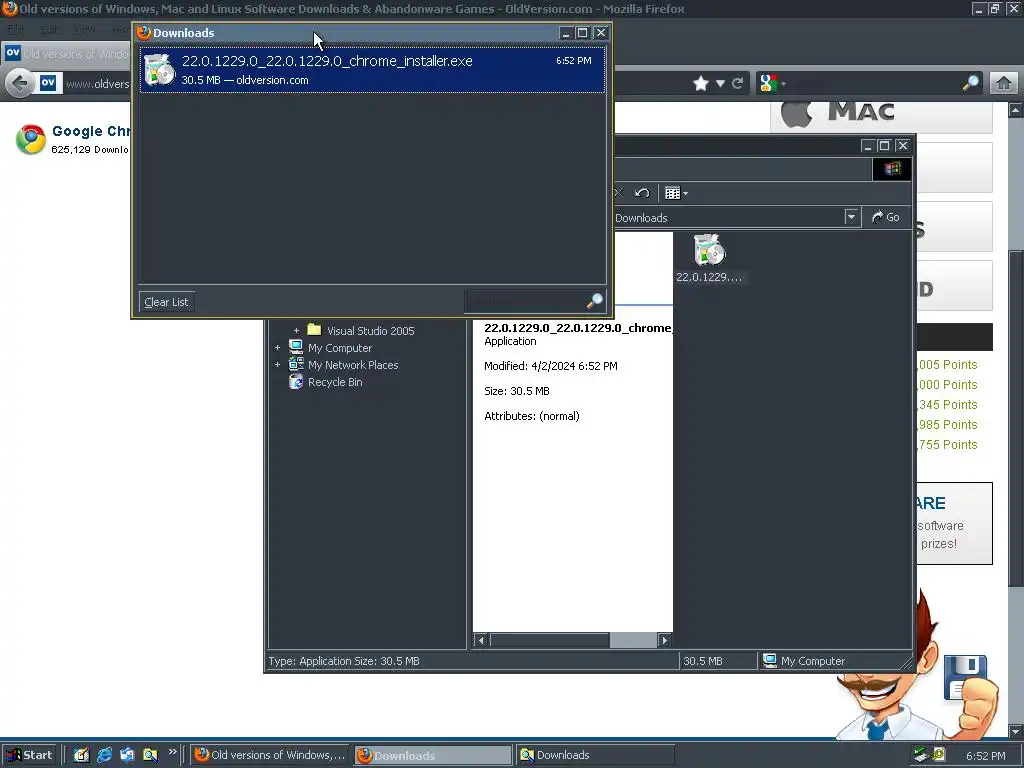Open the Explorer address bar dropdown
Image resolution: width=1024 pixels, height=768 pixels.
tap(851, 217)
